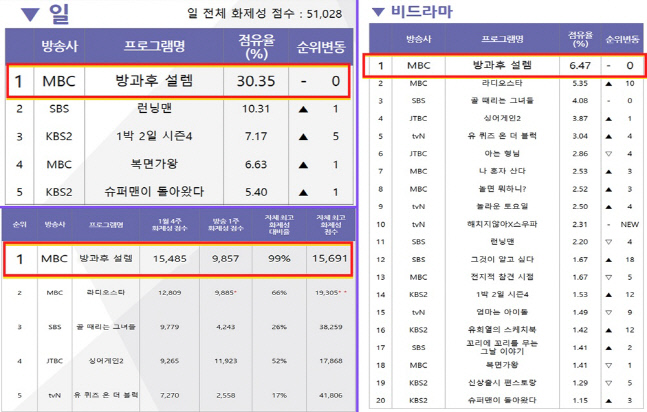The image size is (647, 412).
Task: Click the up arrow in the 런닝맨 10.31 row
Action: click(x=303, y=109)
